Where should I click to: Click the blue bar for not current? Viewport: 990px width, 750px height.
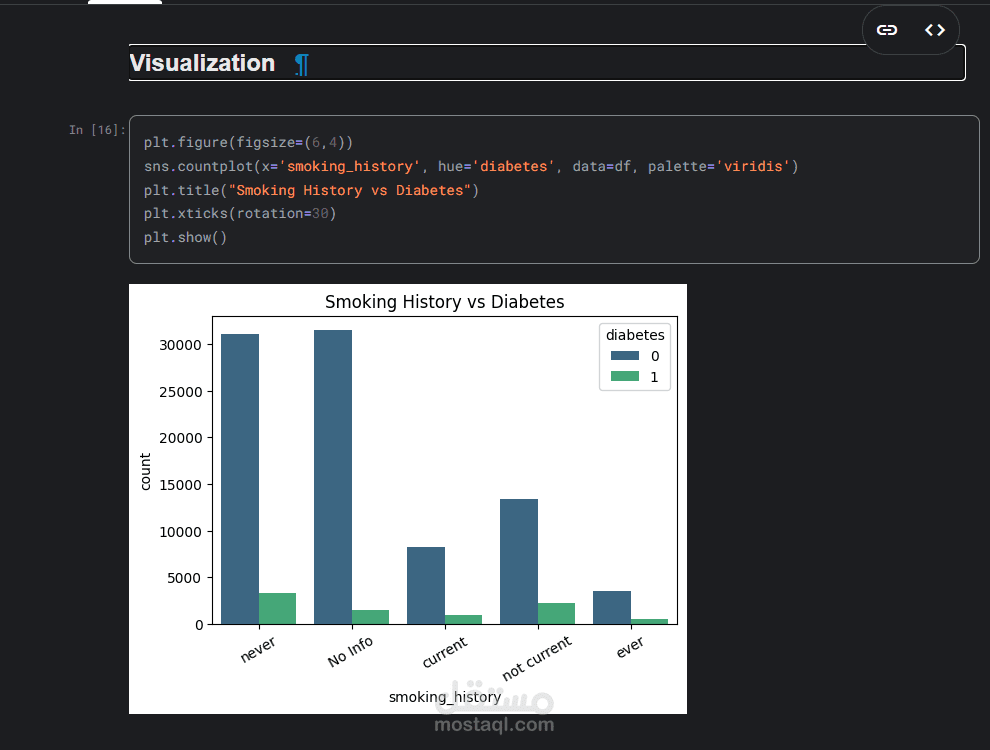tap(519, 561)
